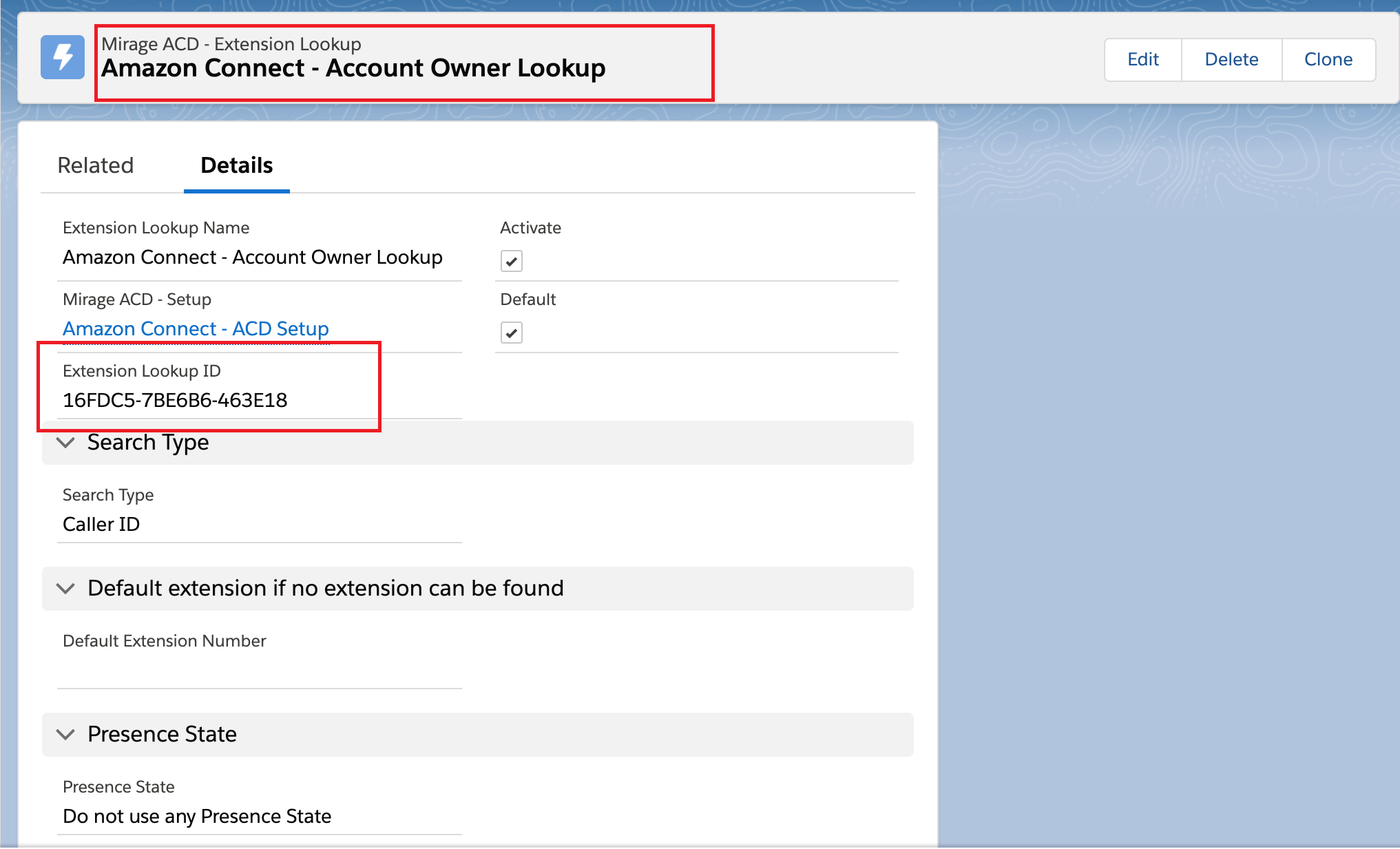Click the page title Amazon Connect - Account Owner Lookup
Image resolution: width=1400 pixels, height=849 pixels.
click(x=353, y=69)
